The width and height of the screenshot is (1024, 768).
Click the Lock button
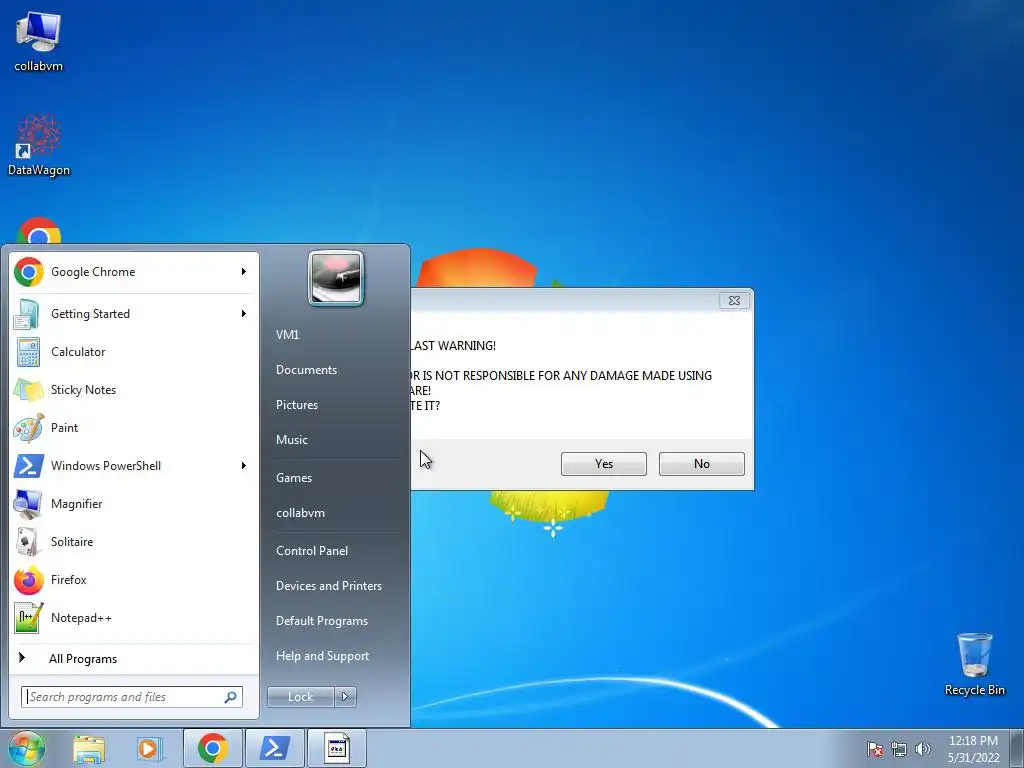point(300,697)
